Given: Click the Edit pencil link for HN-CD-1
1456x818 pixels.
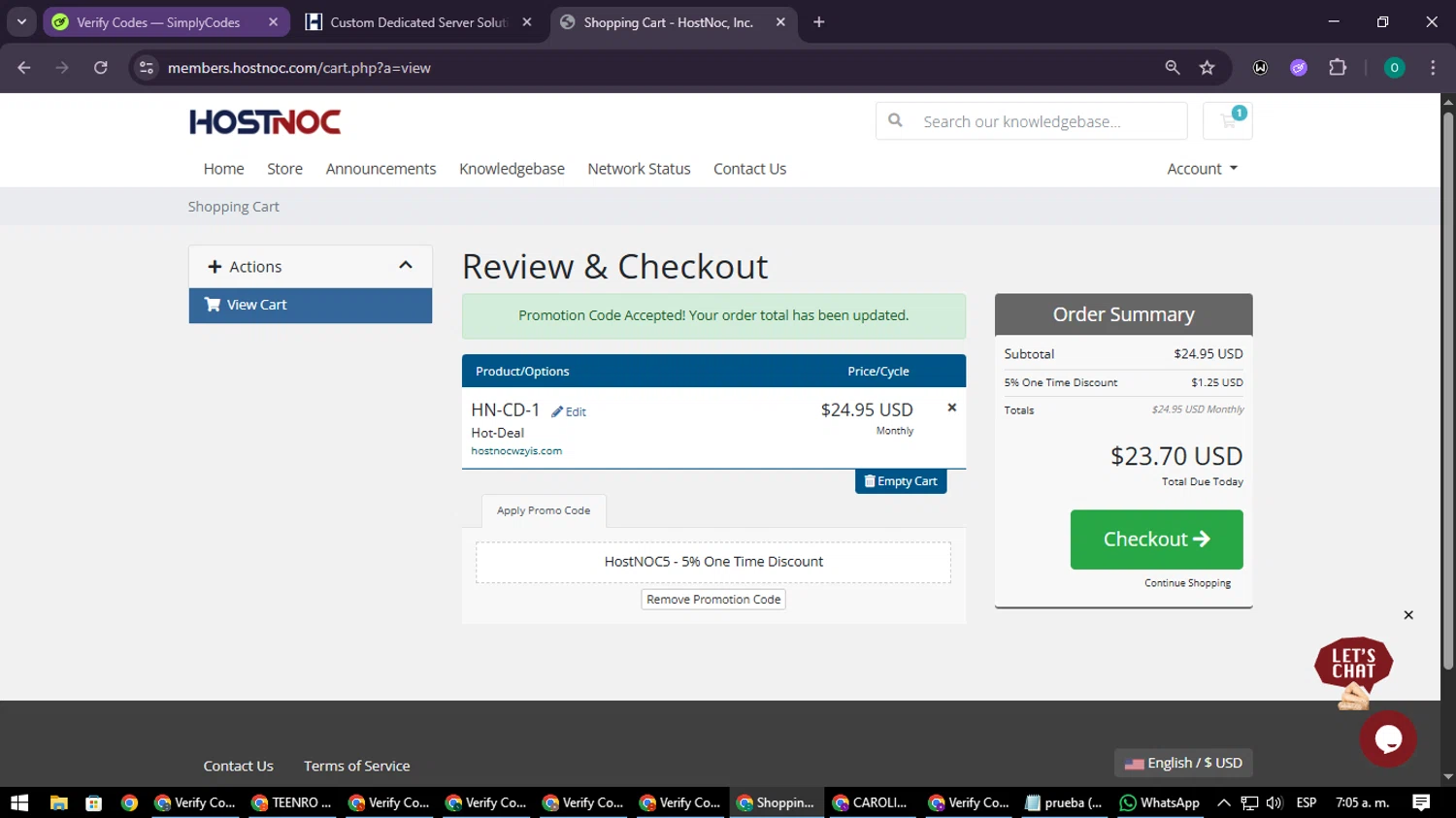Looking at the screenshot, I should point(569,411).
